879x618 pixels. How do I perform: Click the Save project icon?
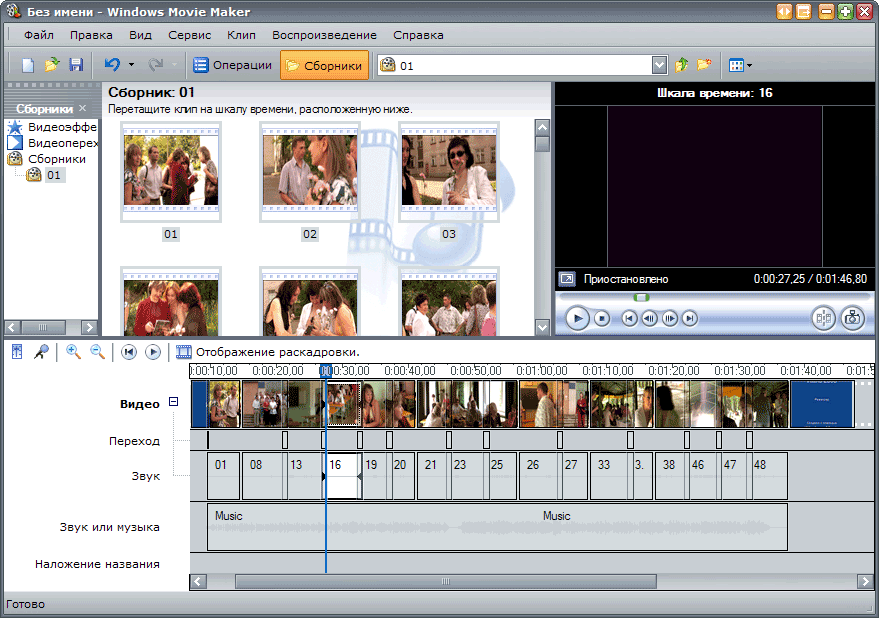point(76,65)
